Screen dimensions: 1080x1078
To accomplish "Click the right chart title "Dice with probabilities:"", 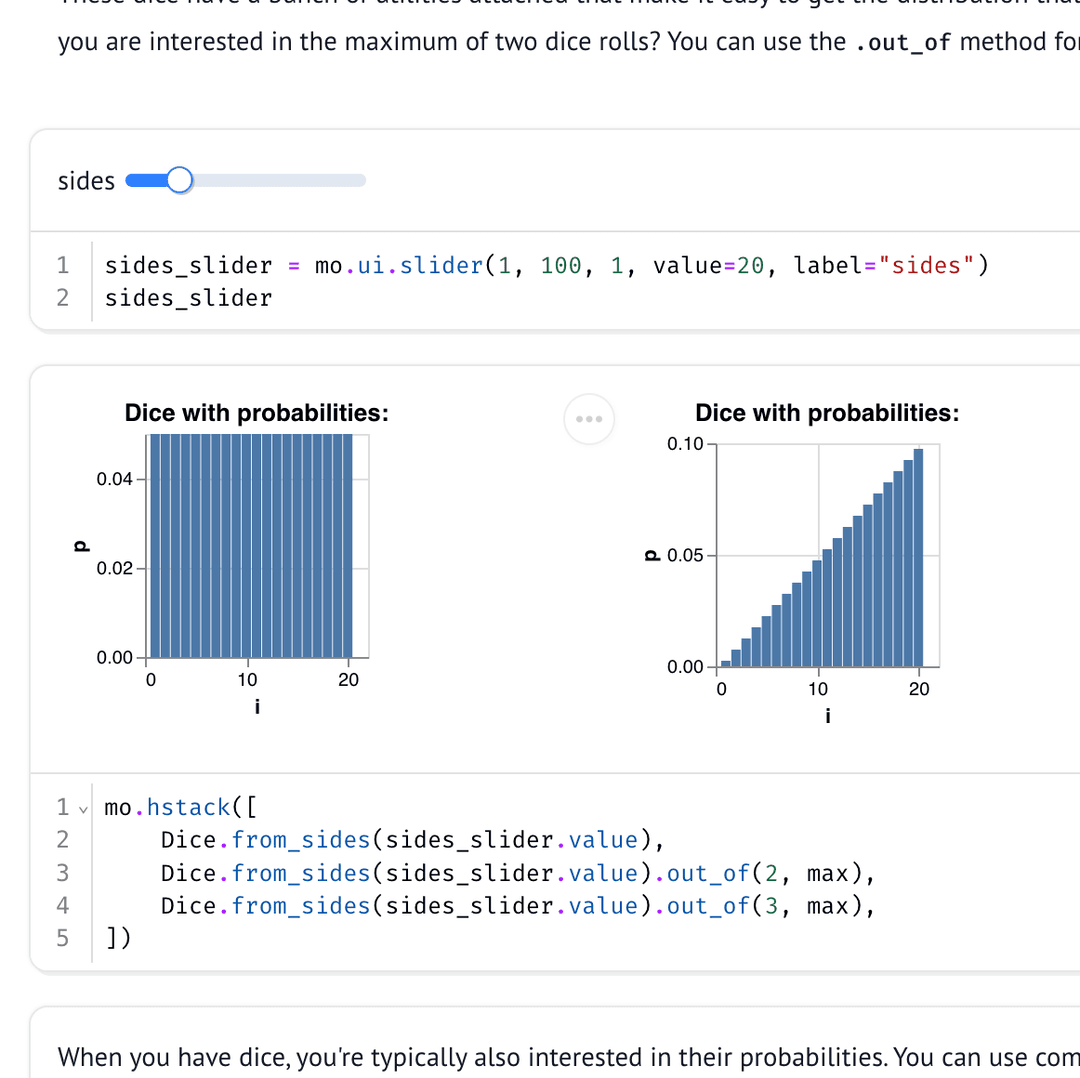I will (x=827, y=413).
